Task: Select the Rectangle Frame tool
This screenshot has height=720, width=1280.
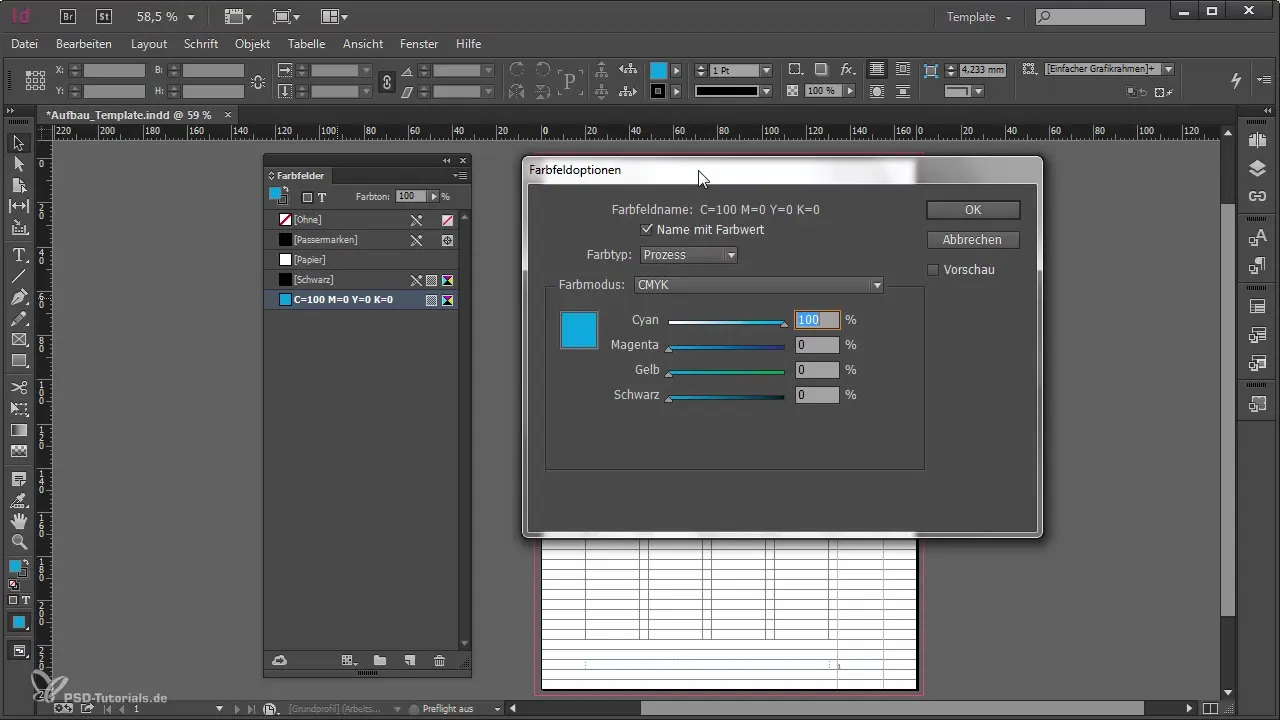Action: tap(19, 340)
